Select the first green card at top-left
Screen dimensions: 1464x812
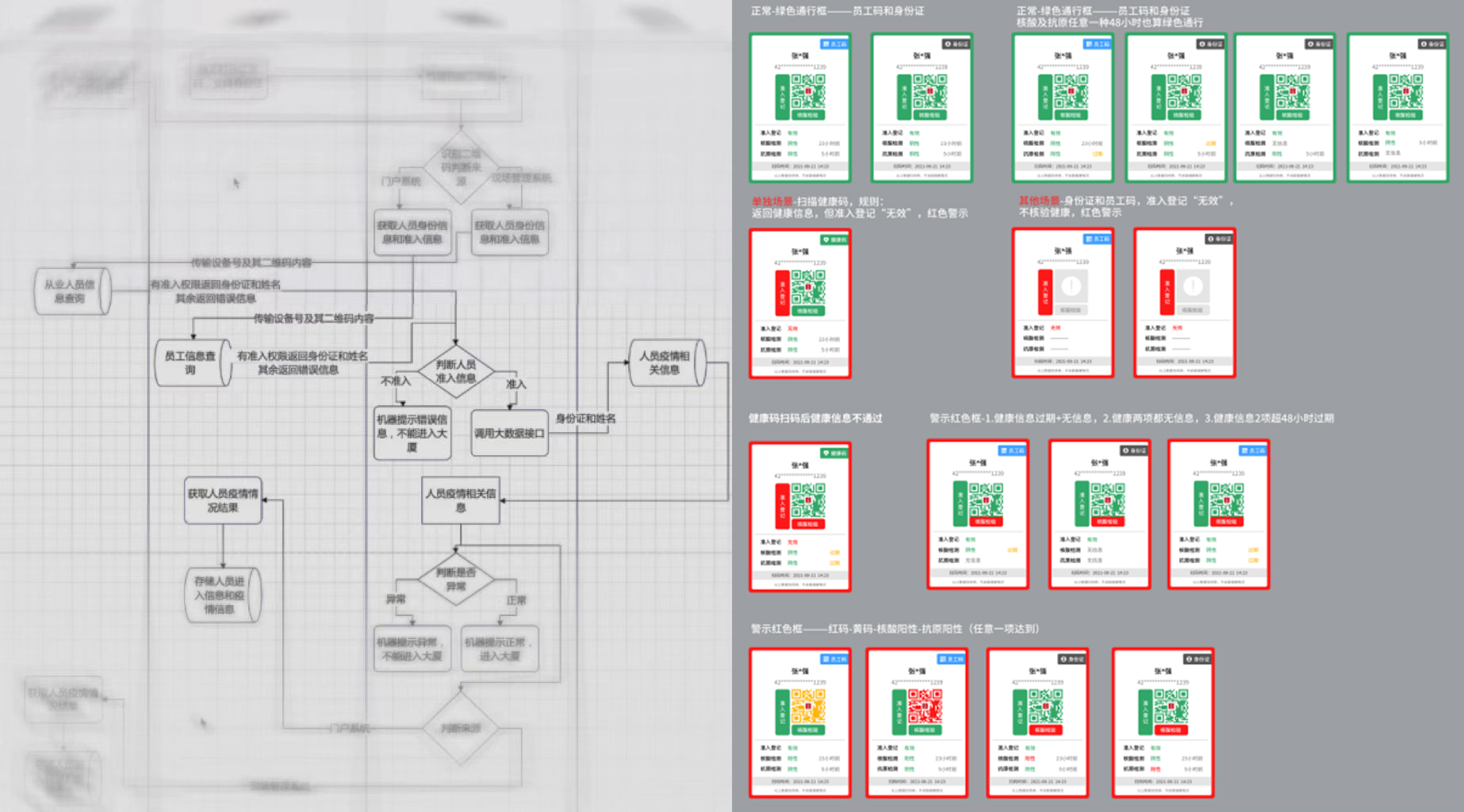pyautogui.click(x=800, y=108)
